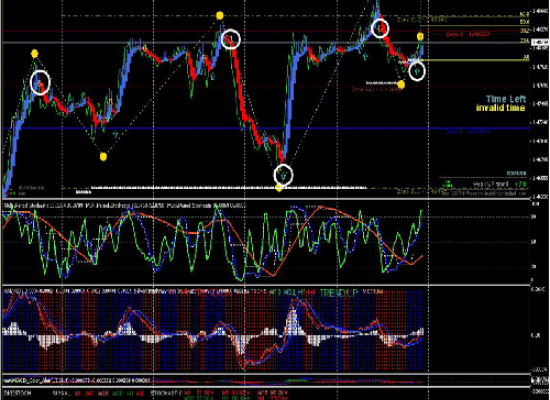Click the red Zone 2 line label
This screenshot has width=550, height=400.
468,34
